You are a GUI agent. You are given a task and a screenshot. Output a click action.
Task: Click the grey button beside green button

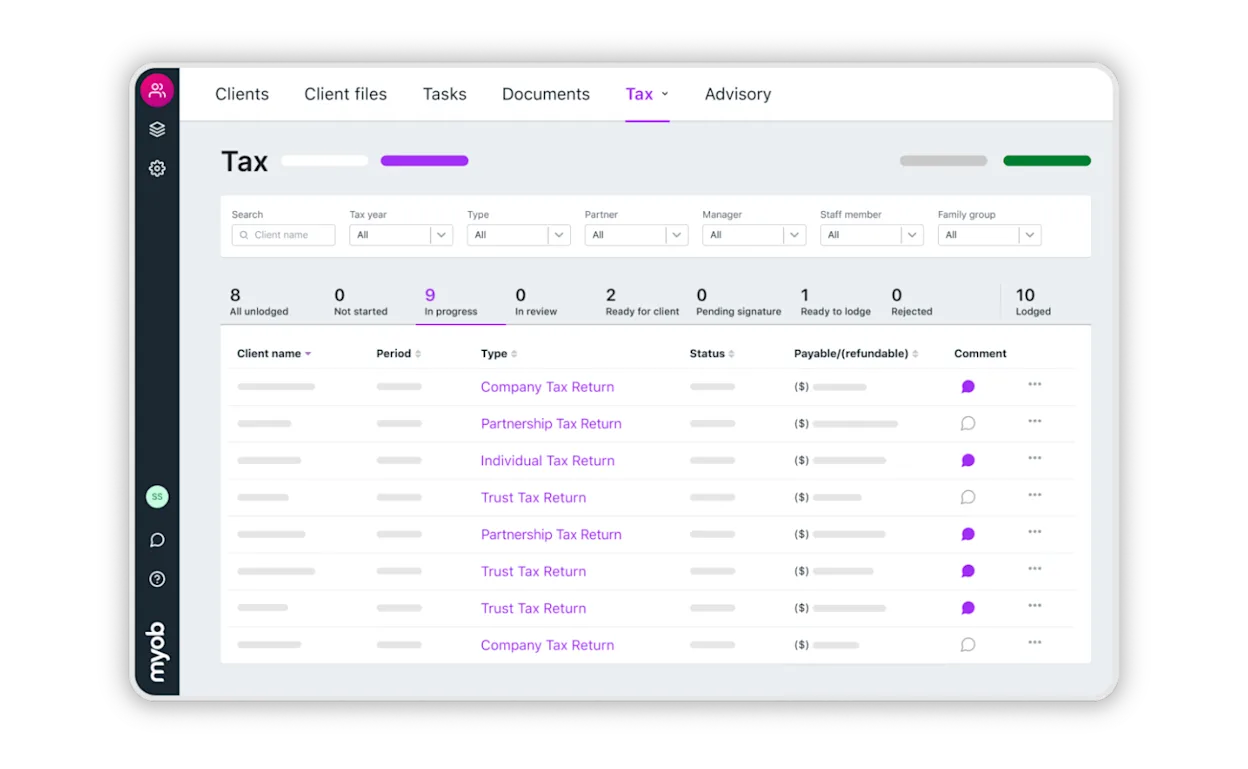tap(943, 161)
